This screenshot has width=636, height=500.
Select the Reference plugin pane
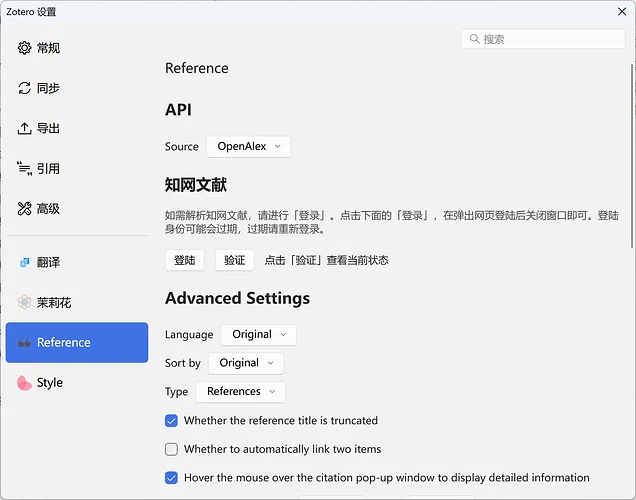click(77, 343)
